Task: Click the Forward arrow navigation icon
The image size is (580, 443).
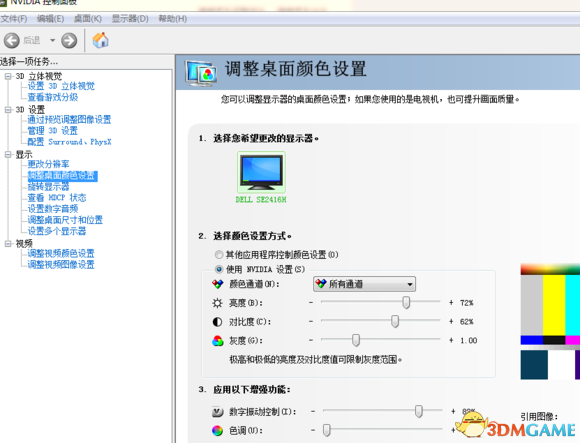Action: point(69,40)
